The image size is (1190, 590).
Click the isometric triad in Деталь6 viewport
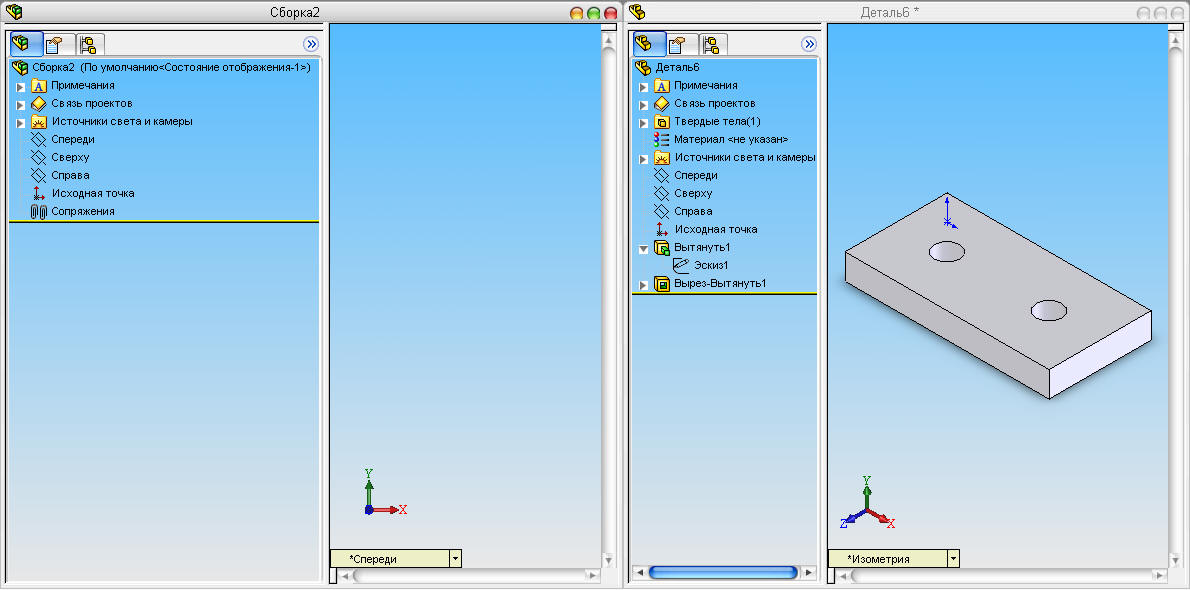tap(867, 503)
